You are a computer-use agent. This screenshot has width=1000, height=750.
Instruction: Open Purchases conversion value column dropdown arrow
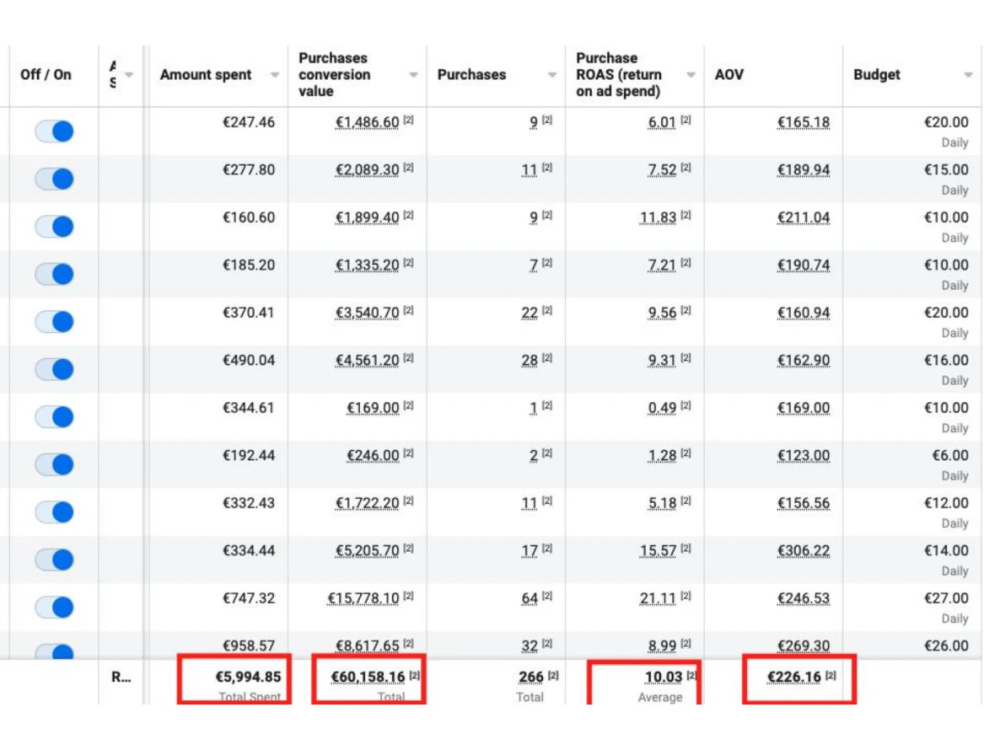pyautogui.click(x=413, y=75)
